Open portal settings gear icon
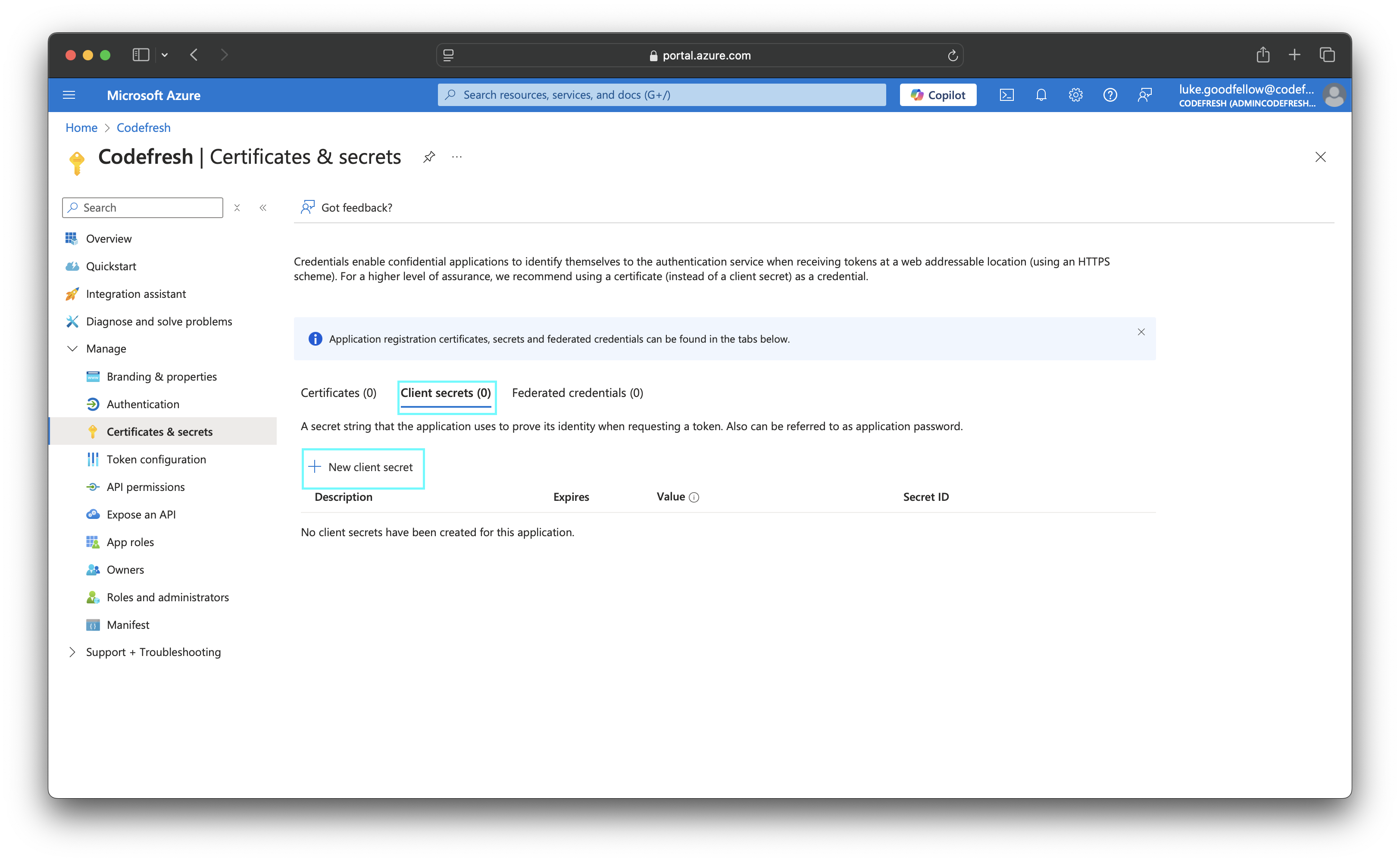 1075,95
